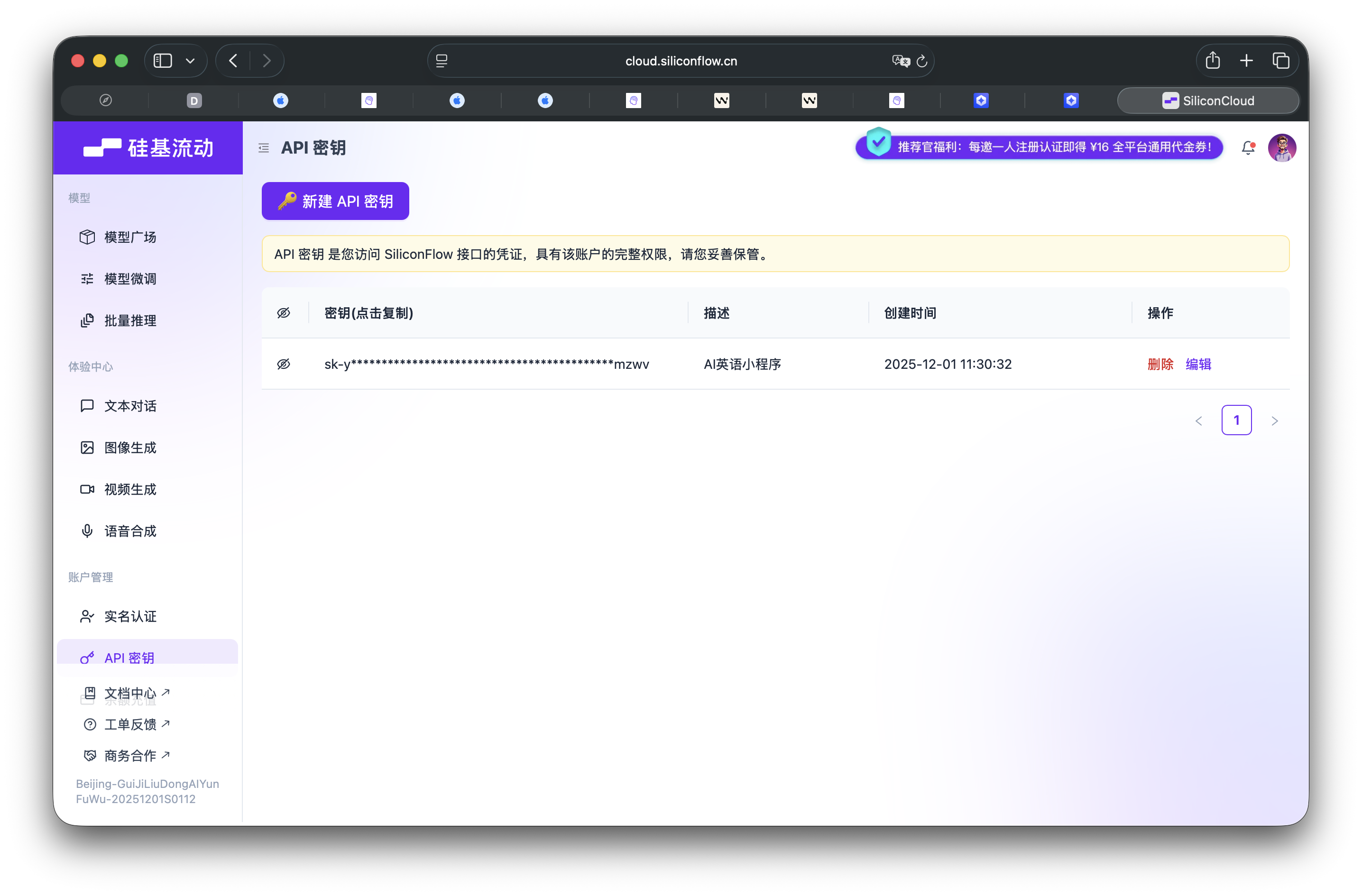Select 模型微调 from the sidebar
Screen dimensions: 1362x896
(x=129, y=279)
